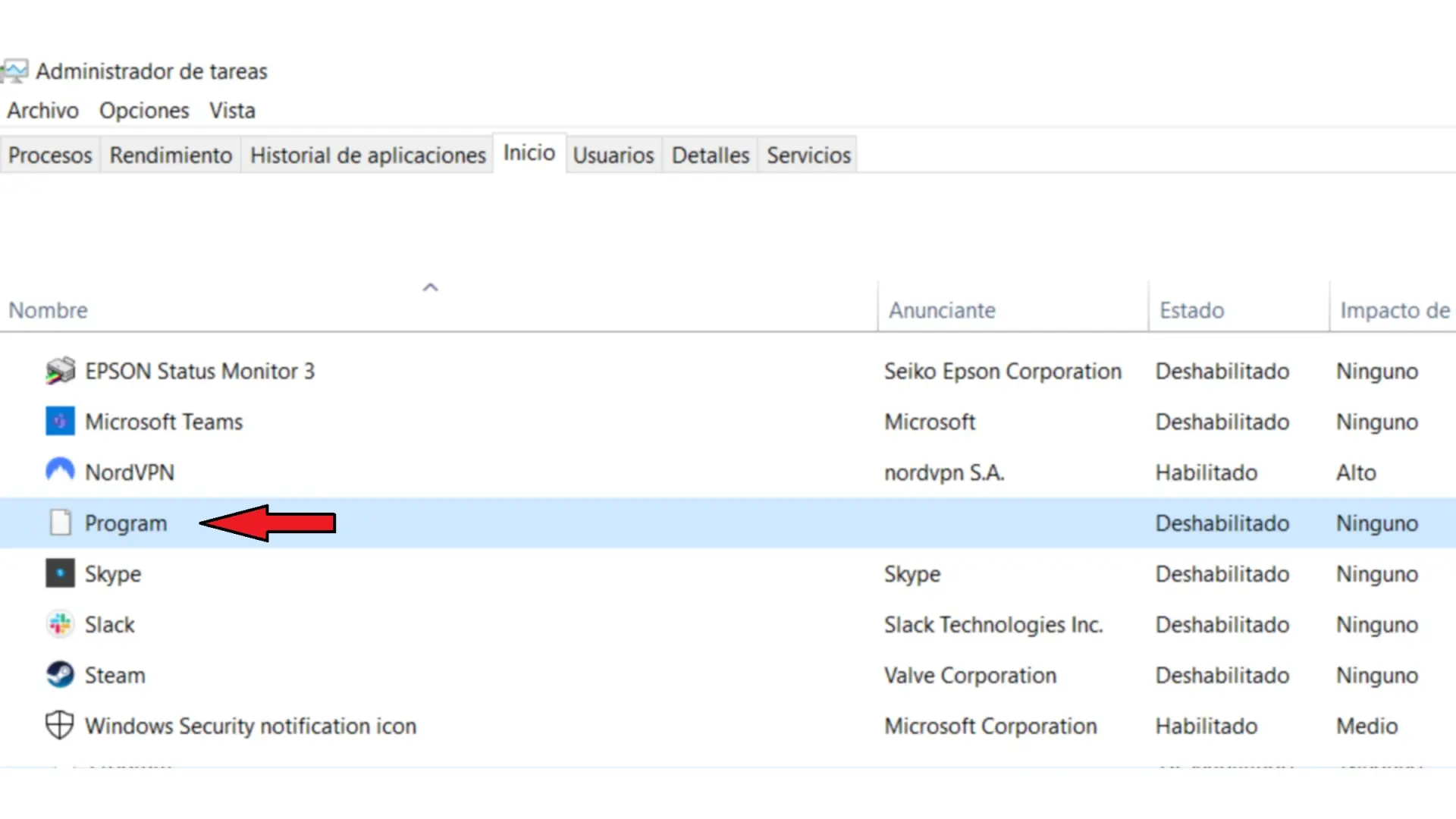Click the Microsoft Teams app icon

tap(60, 422)
